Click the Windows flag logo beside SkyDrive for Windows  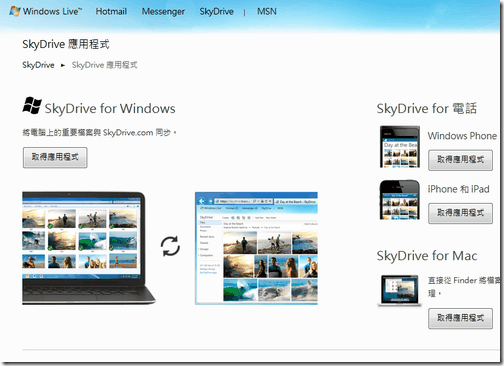[x=32, y=106]
